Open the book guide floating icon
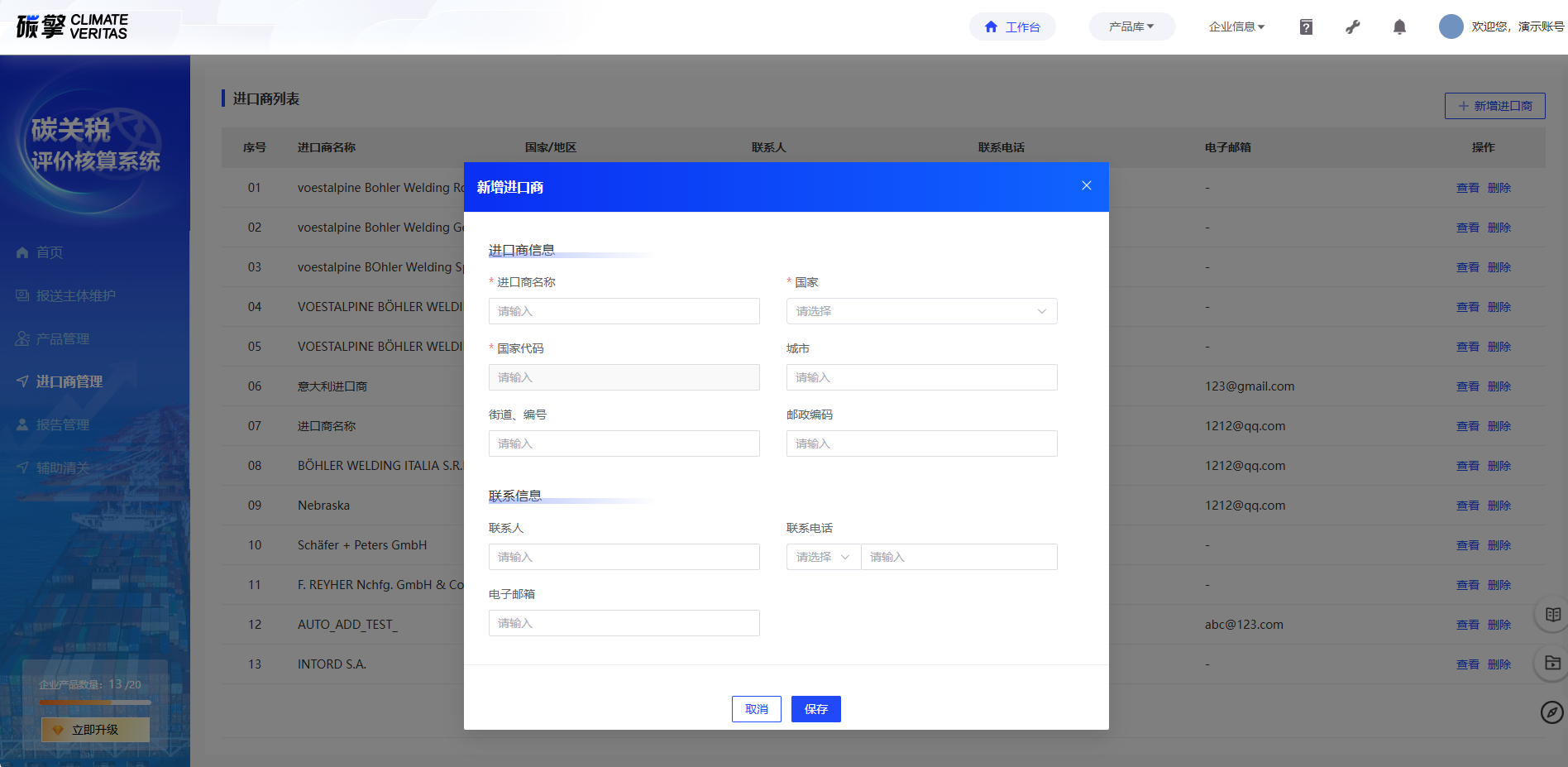 coord(1552,615)
